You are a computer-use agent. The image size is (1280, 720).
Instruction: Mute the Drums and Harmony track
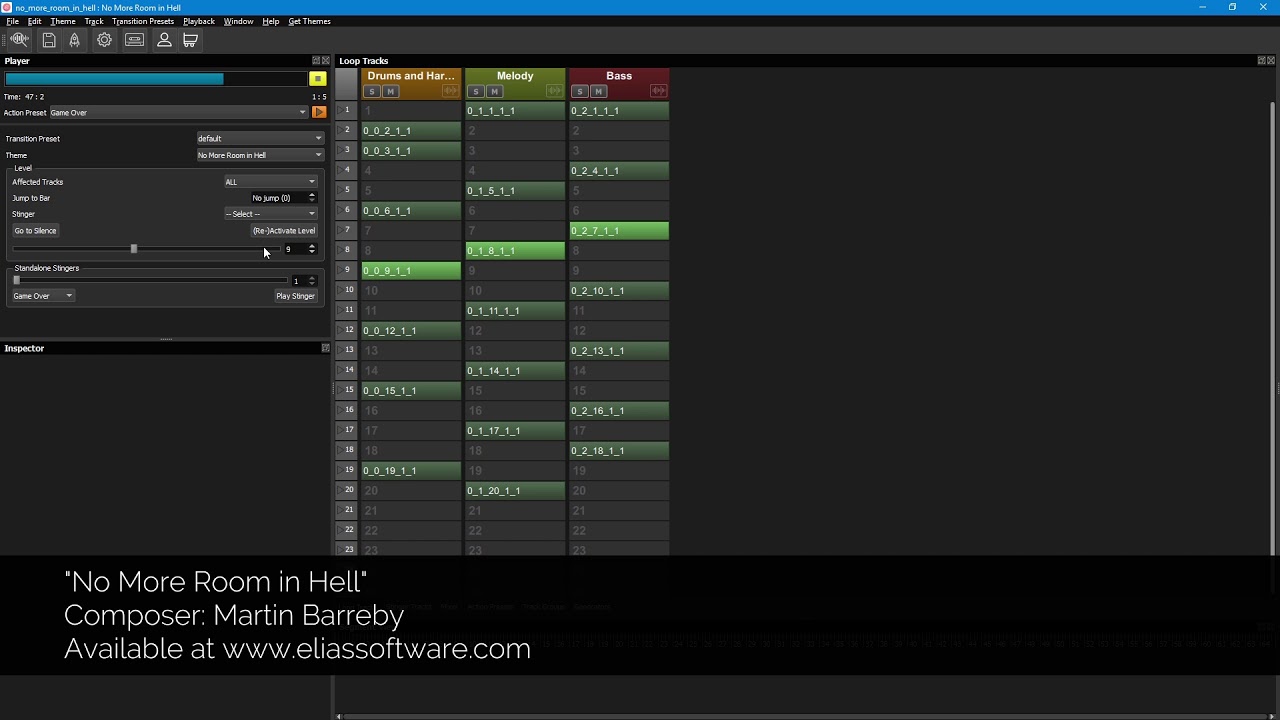(x=391, y=91)
